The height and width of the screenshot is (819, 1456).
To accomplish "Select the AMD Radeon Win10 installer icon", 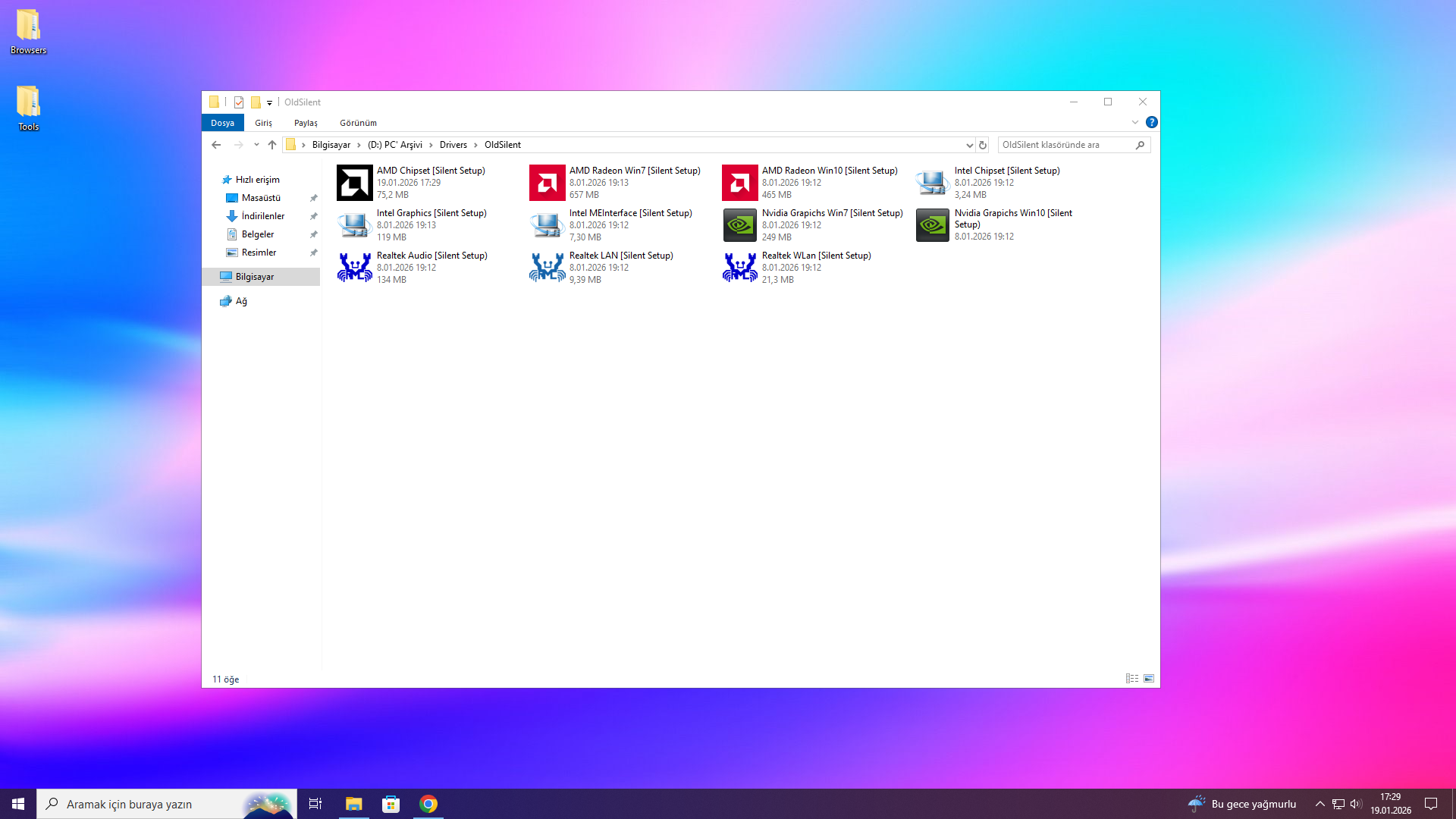I will pyautogui.click(x=740, y=183).
